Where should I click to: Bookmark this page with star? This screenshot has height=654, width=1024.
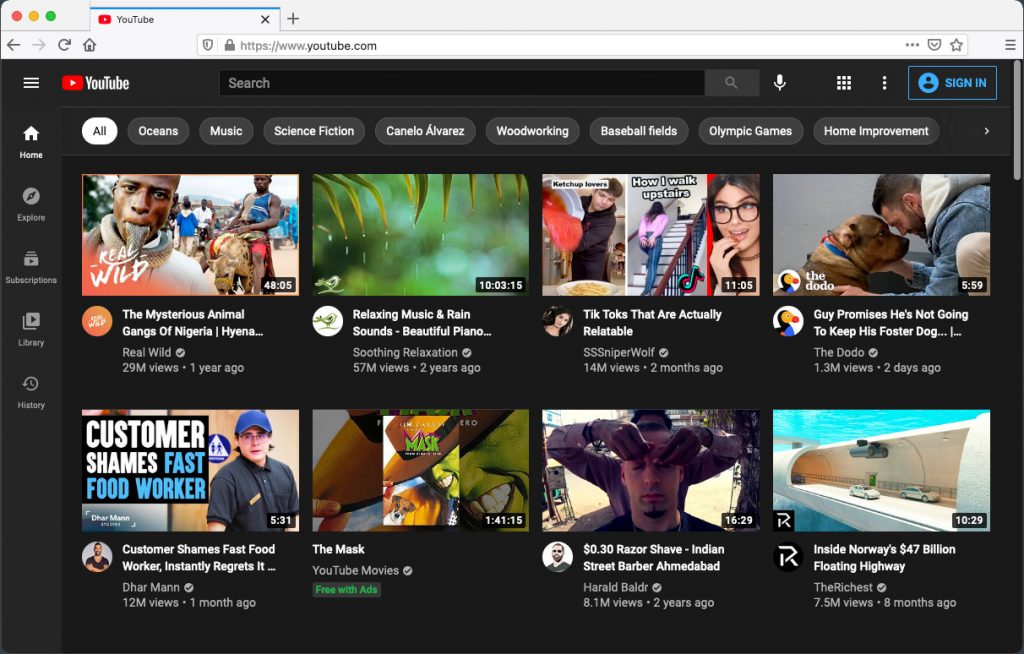click(x=956, y=45)
